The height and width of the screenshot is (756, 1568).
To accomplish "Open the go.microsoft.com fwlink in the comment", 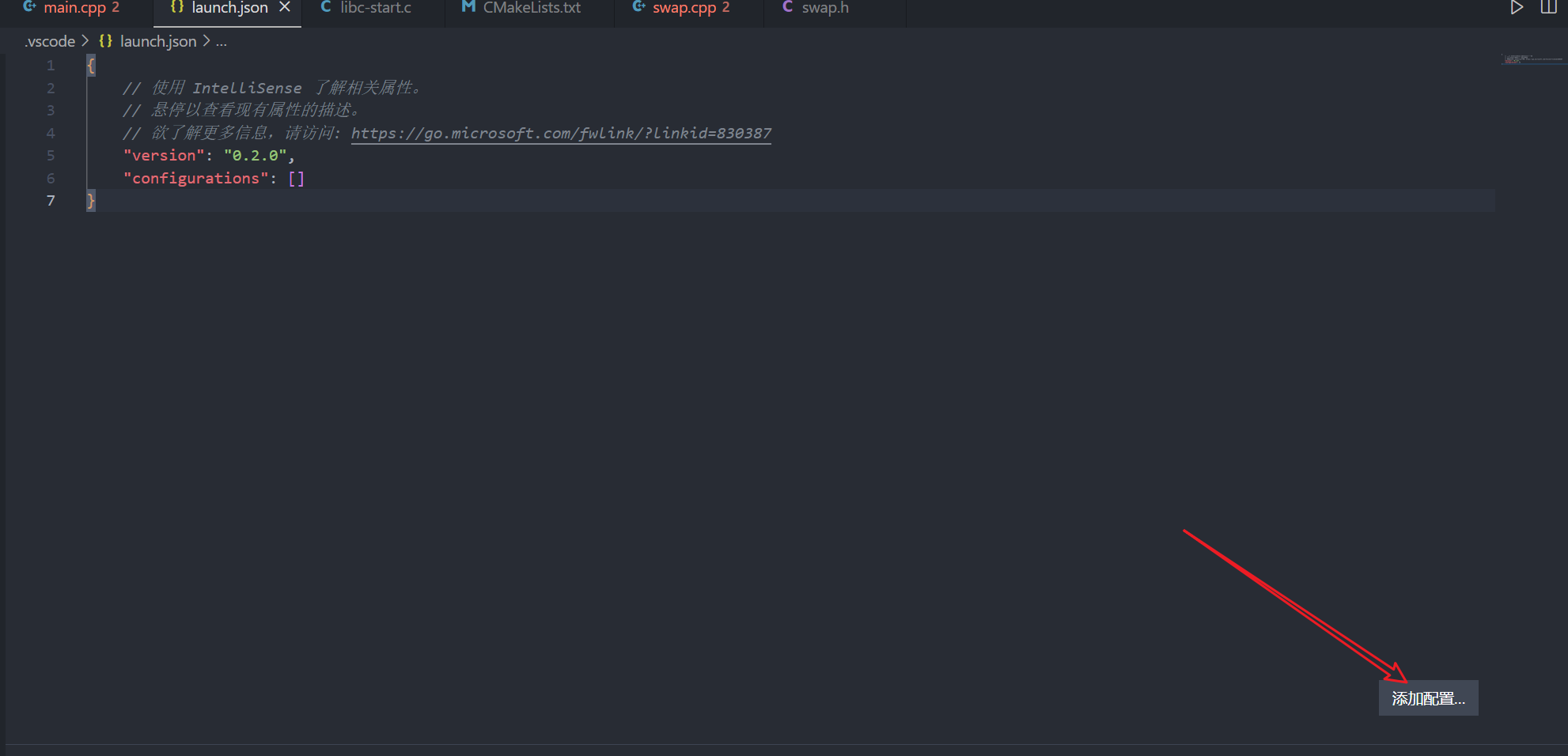I will click(561, 133).
